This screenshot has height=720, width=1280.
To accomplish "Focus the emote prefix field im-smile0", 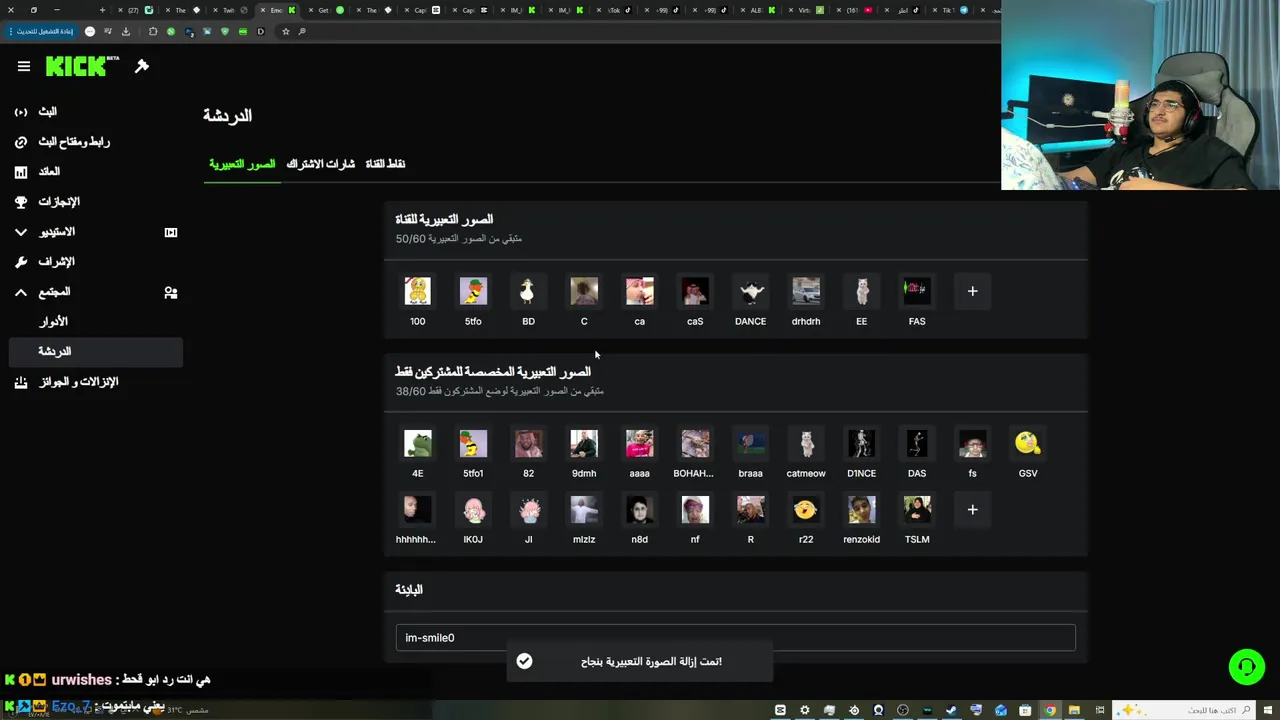I will click(735, 638).
